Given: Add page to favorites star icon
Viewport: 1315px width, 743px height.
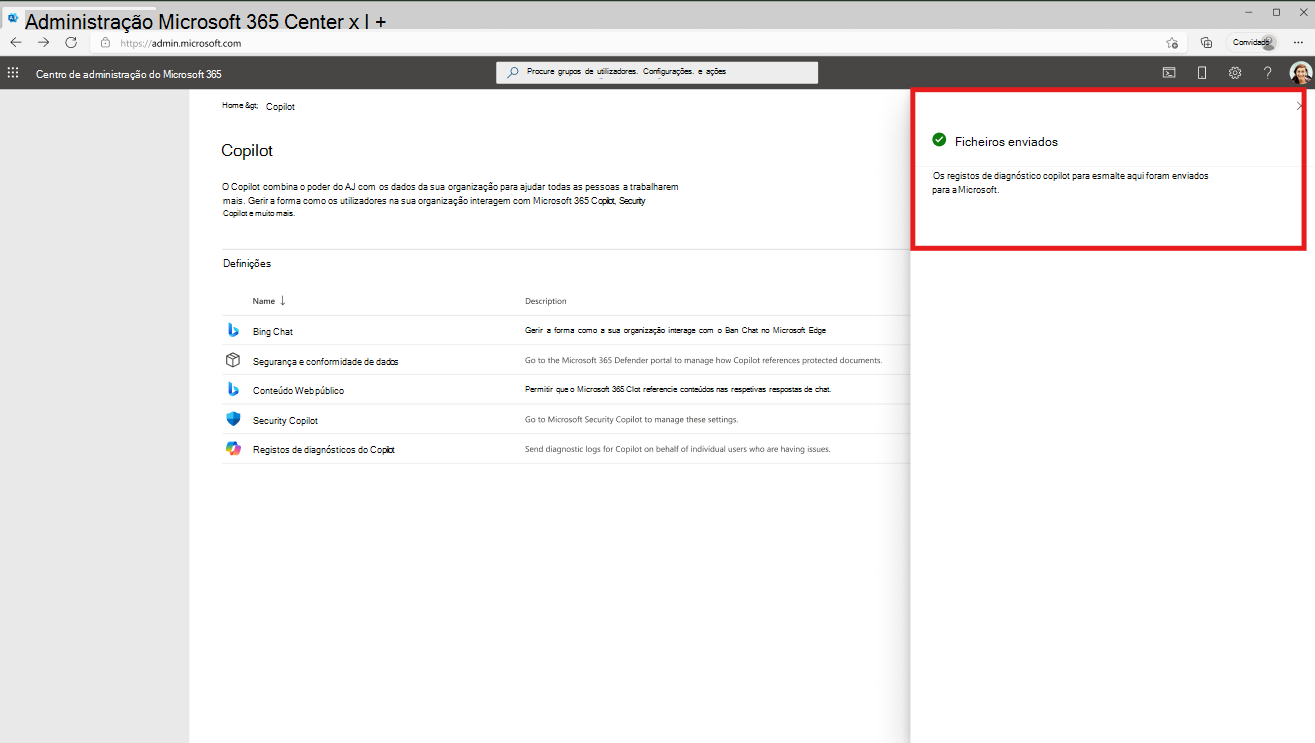Looking at the screenshot, I should point(1172,43).
